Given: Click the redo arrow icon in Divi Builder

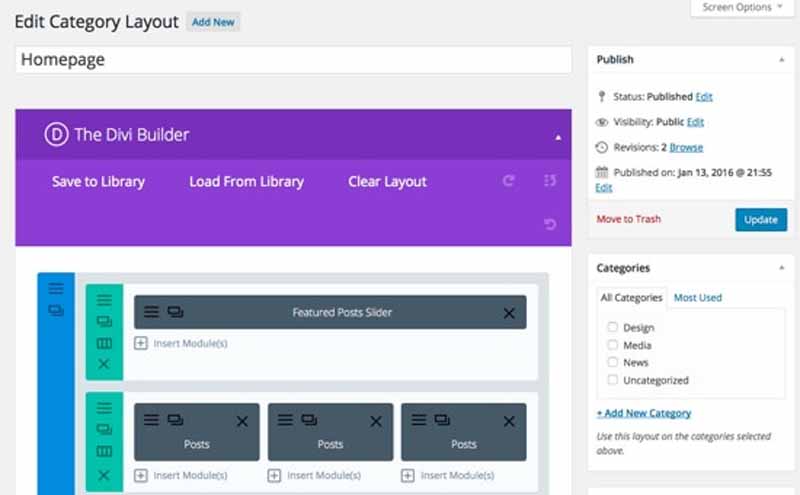Looking at the screenshot, I should (509, 181).
